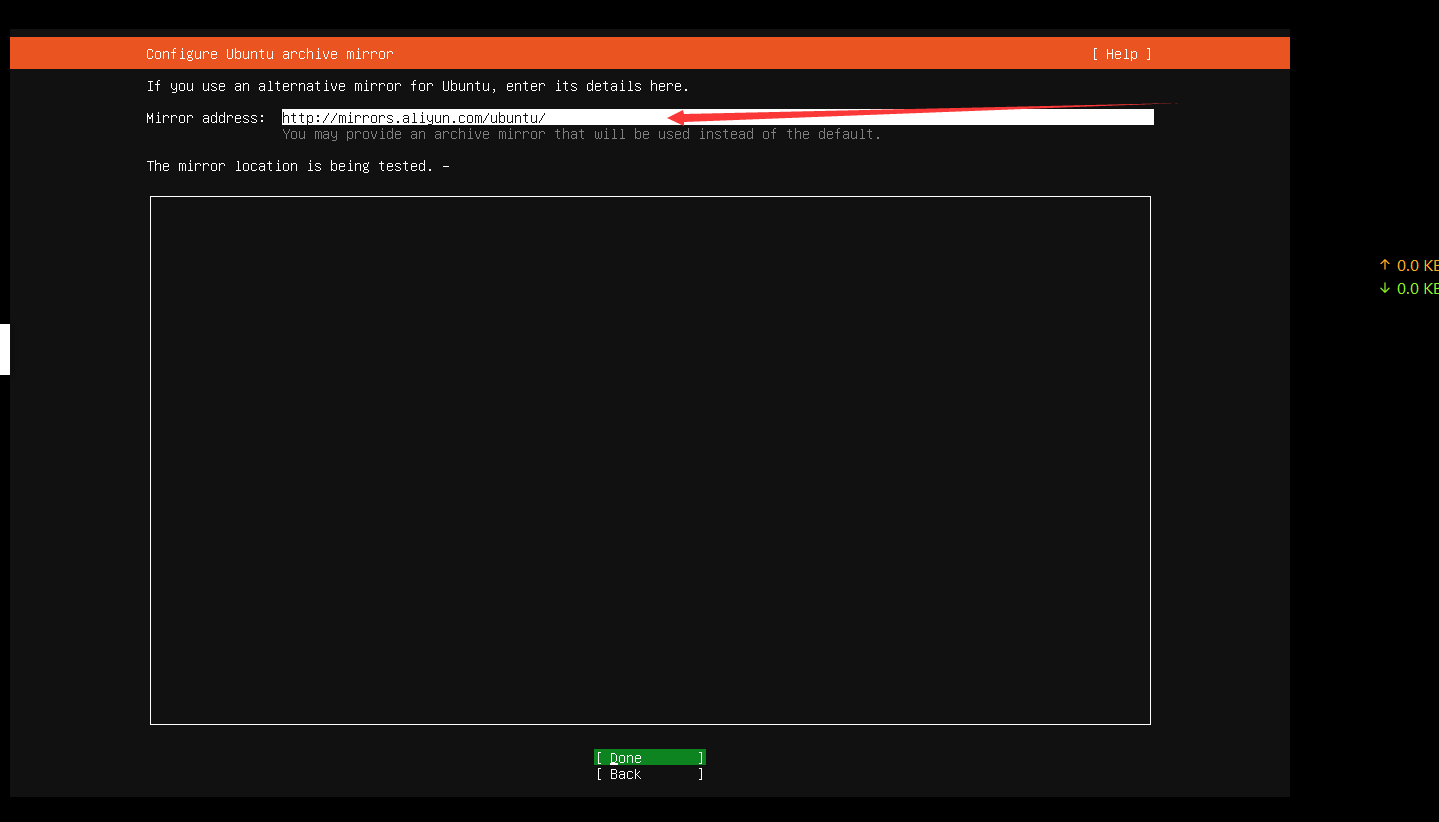The width and height of the screenshot is (1439, 822).
Task: Click the download speed indicator with down arrow
Action: (x=1408, y=288)
